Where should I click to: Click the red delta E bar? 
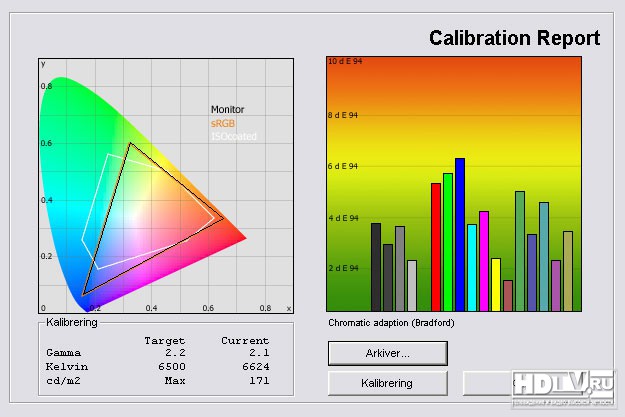click(x=436, y=247)
